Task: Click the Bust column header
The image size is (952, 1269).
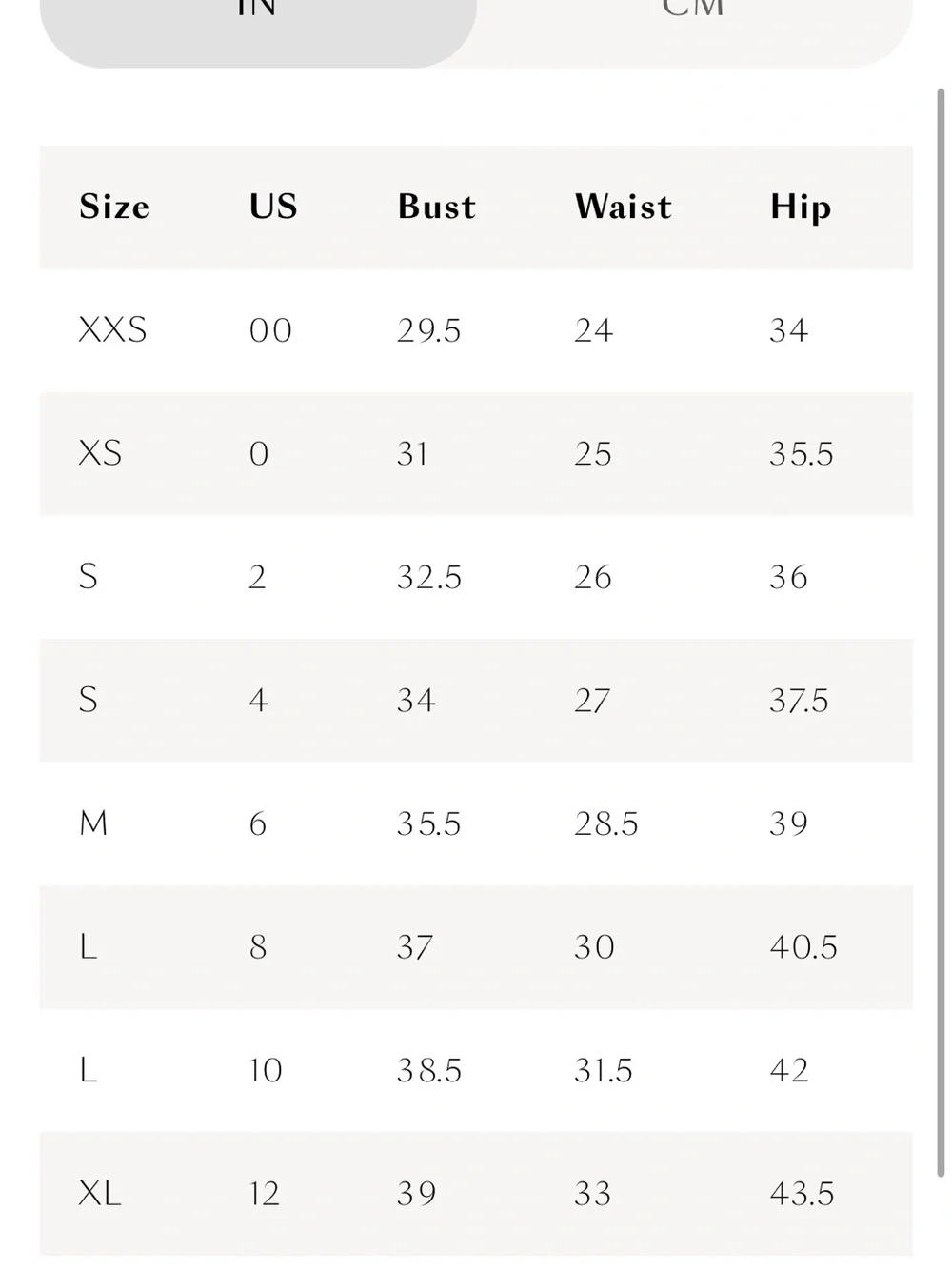Action: coord(437,207)
